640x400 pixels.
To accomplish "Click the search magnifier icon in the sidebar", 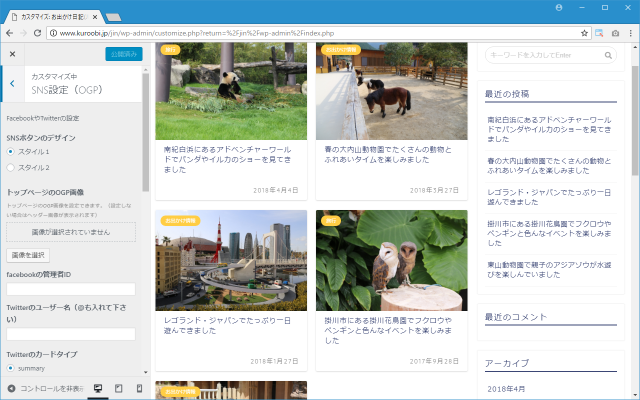I will coord(608,55).
